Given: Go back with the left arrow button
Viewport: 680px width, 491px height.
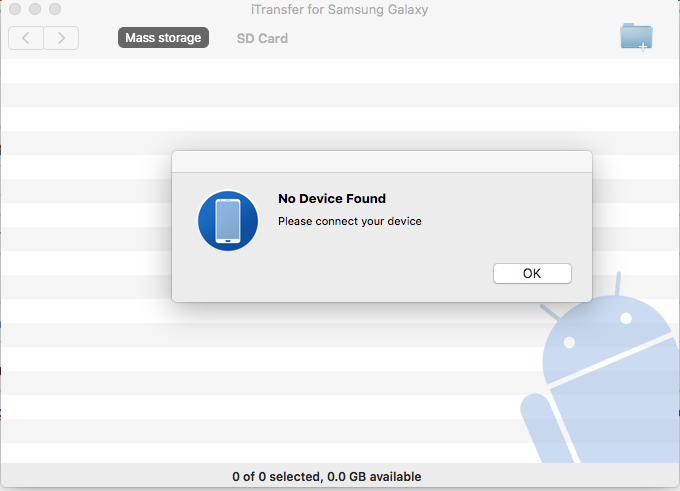Looking at the screenshot, I should [x=26, y=38].
